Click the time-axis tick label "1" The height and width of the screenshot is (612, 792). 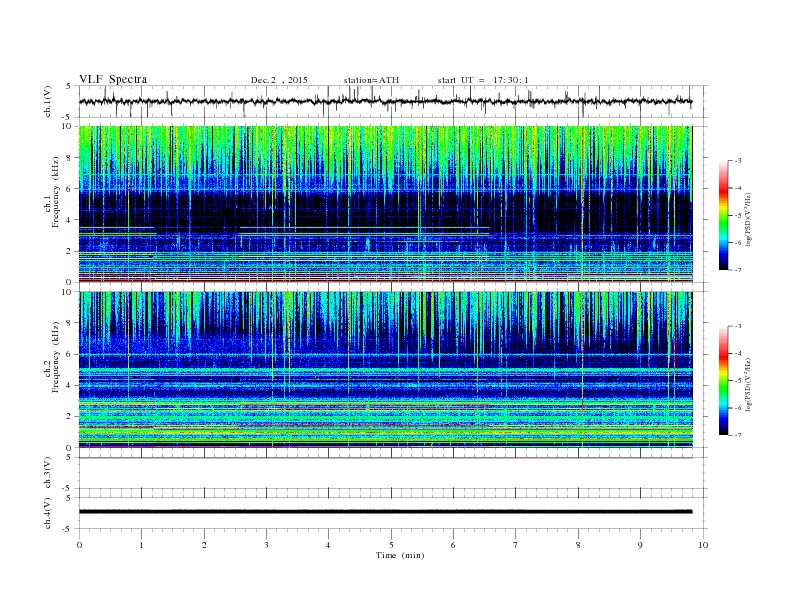tap(142, 545)
